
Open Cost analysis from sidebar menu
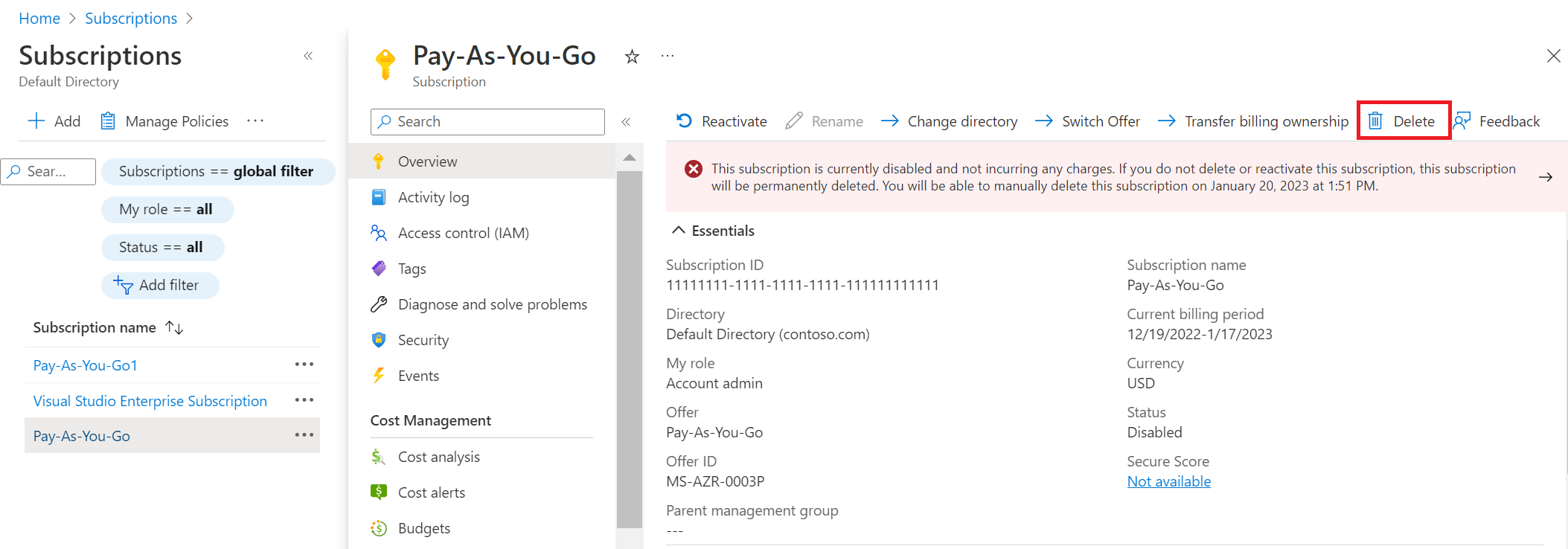point(438,457)
